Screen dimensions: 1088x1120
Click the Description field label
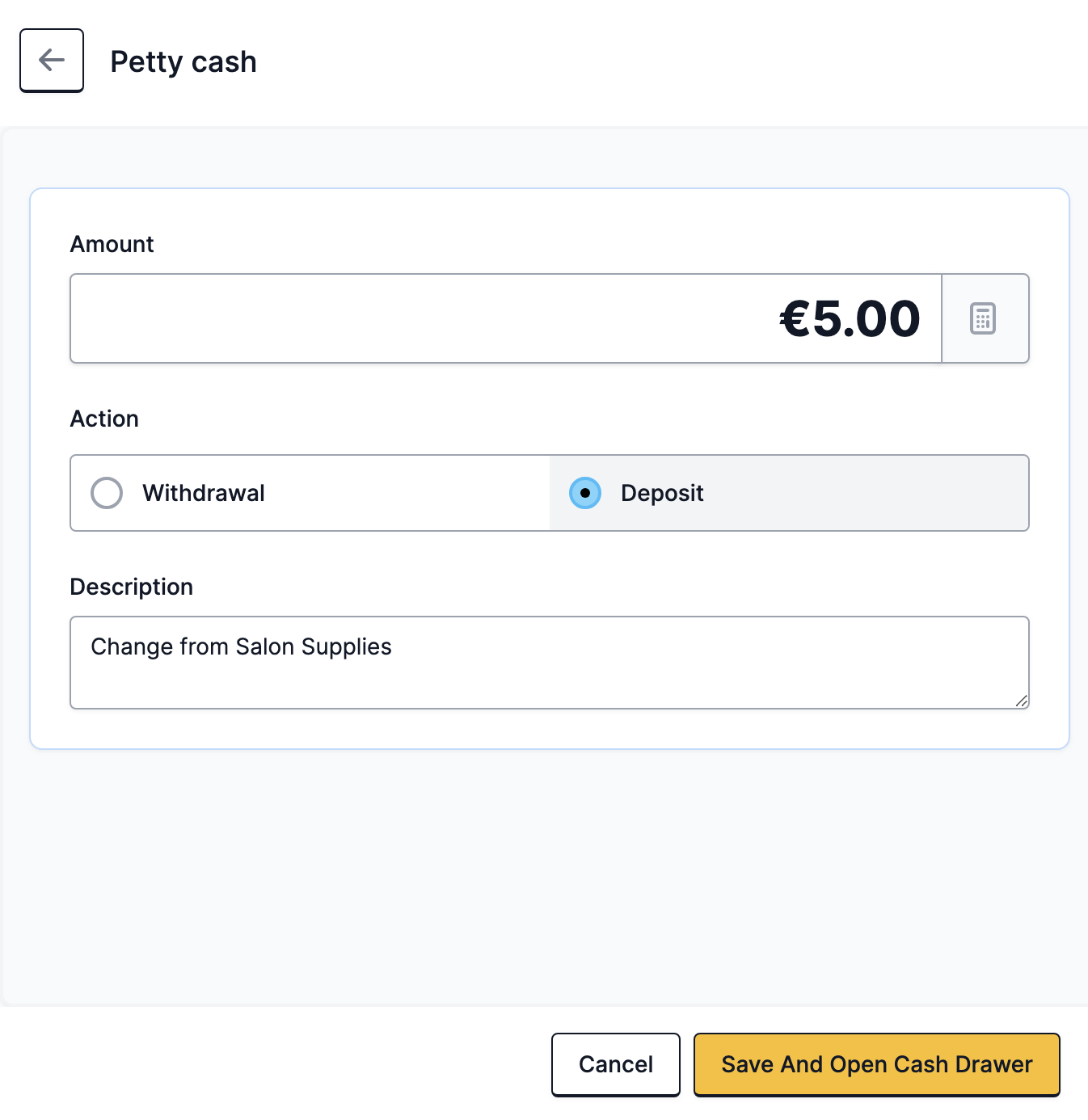(x=132, y=587)
